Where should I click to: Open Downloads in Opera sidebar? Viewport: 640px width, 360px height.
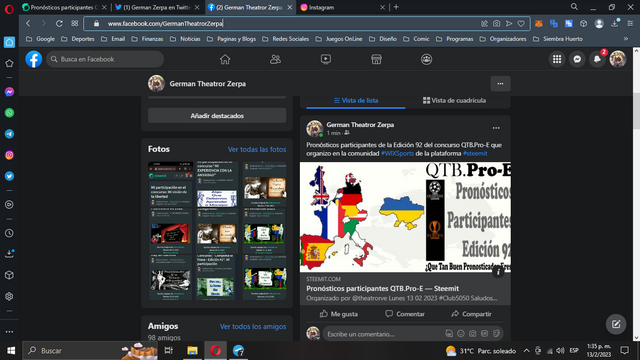pos(9,254)
